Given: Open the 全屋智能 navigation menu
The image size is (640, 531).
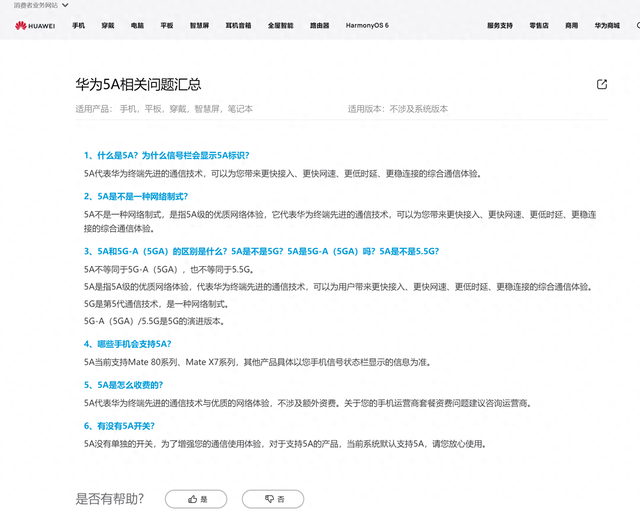Looking at the screenshot, I should (280, 25).
